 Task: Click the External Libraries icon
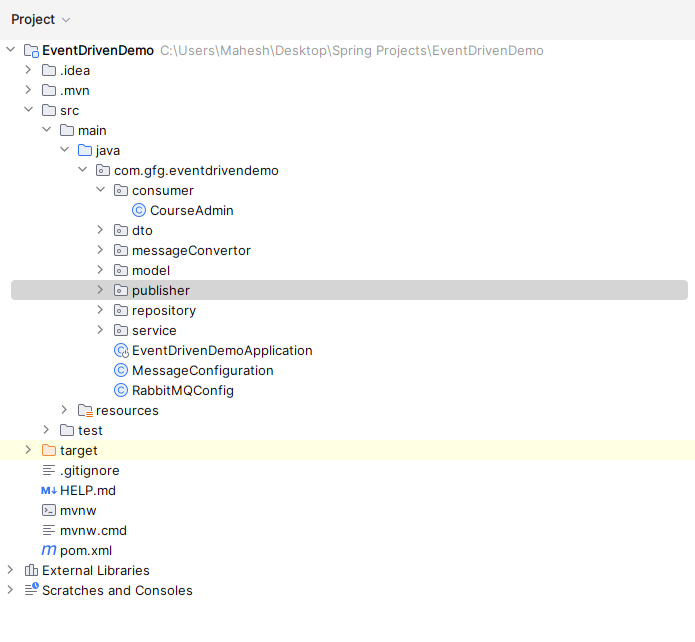31,570
